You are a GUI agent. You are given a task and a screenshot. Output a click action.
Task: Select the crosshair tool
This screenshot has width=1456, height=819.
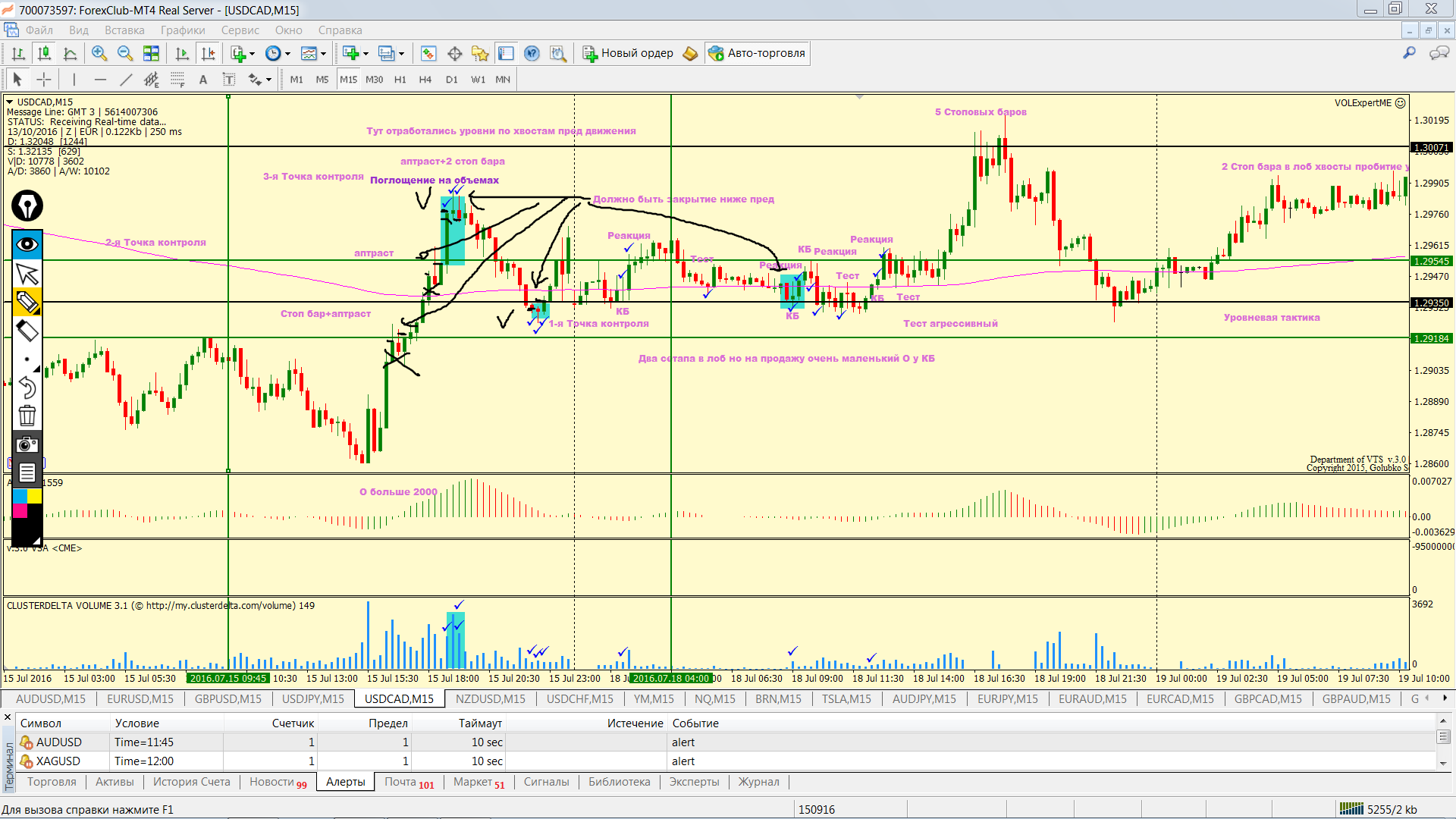pos(44,79)
